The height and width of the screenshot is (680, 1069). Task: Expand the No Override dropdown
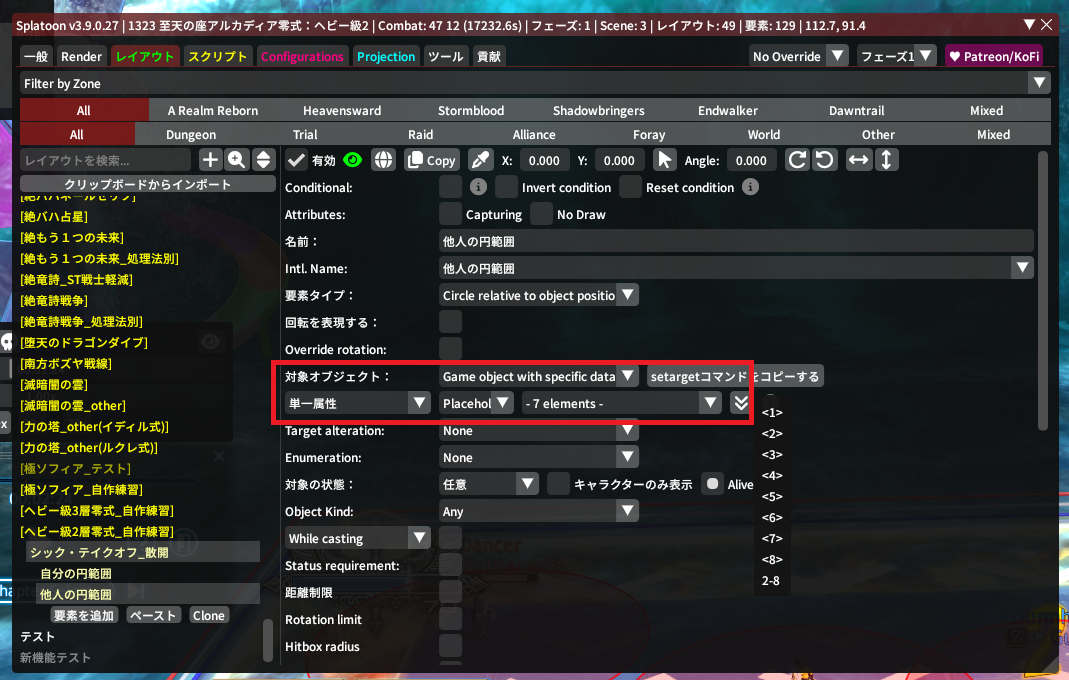tap(798, 57)
